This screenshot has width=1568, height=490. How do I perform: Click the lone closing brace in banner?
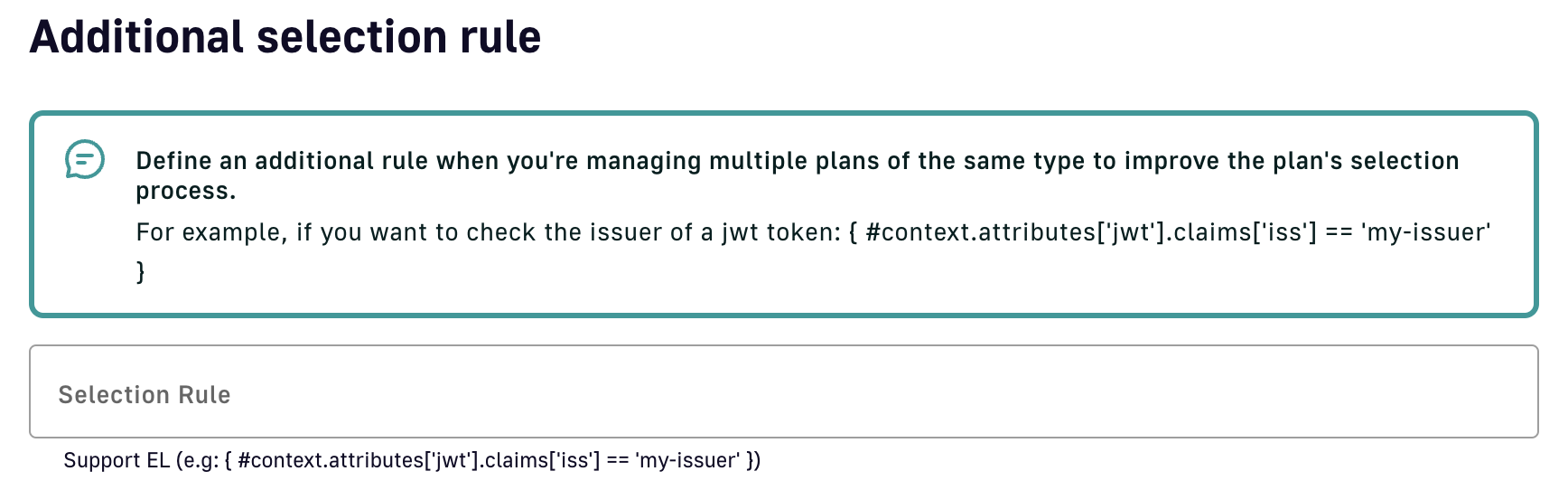141,271
